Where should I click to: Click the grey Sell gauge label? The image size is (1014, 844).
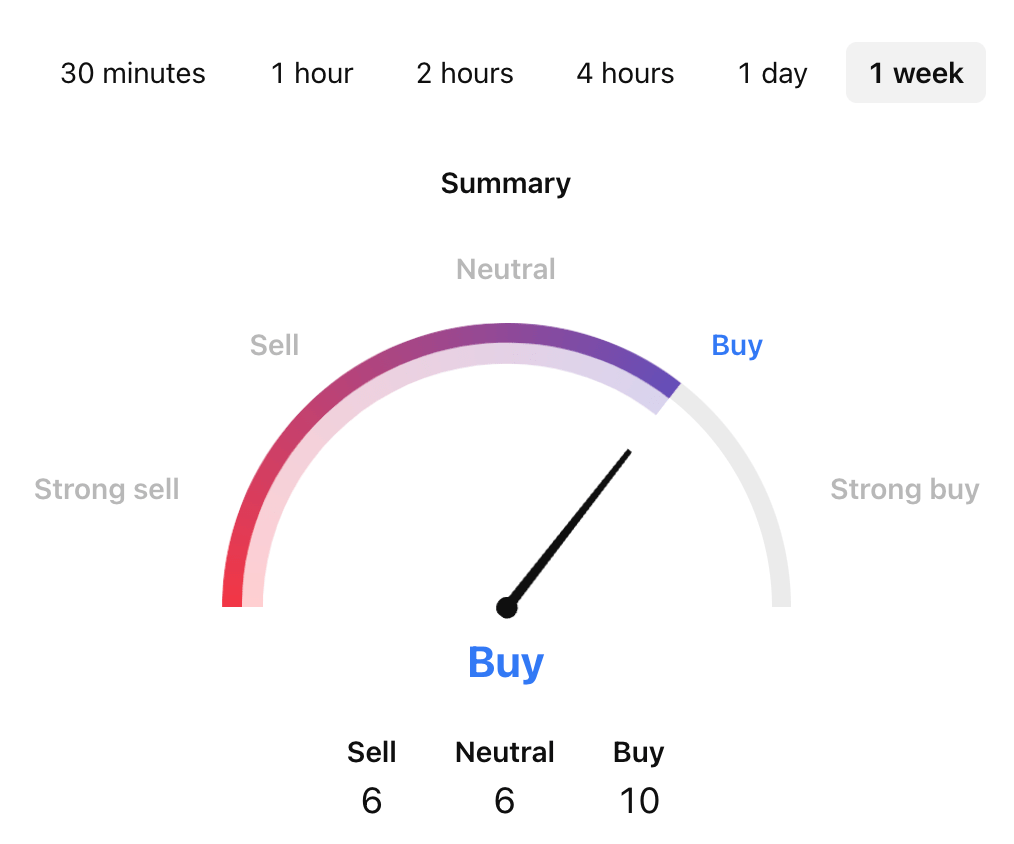(274, 345)
